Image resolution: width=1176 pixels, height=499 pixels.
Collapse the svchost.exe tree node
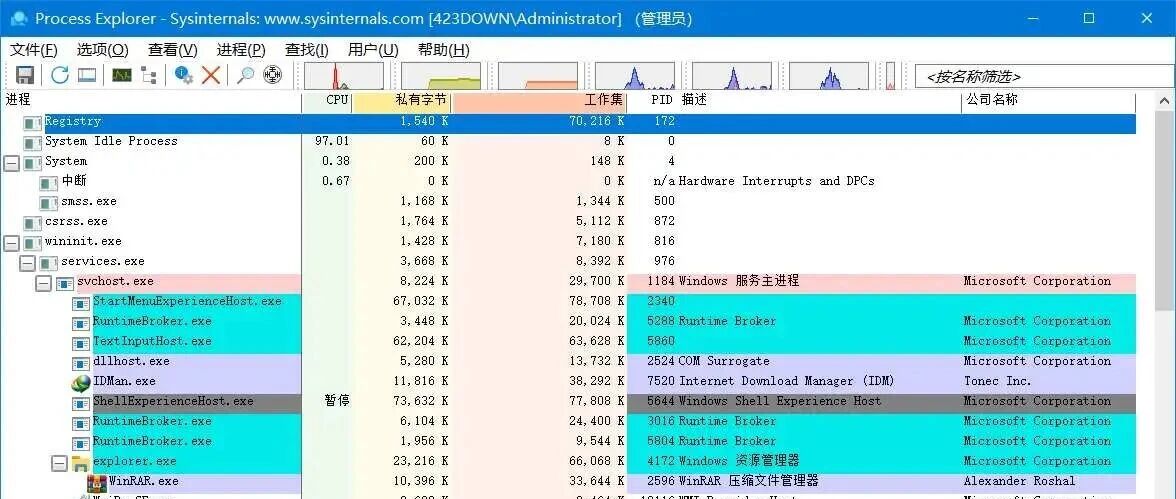[44, 283]
